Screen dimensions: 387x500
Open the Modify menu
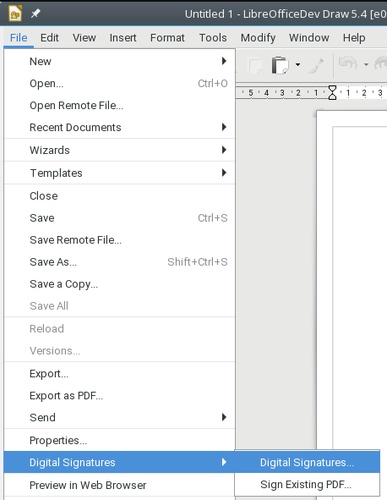tap(258, 38)
